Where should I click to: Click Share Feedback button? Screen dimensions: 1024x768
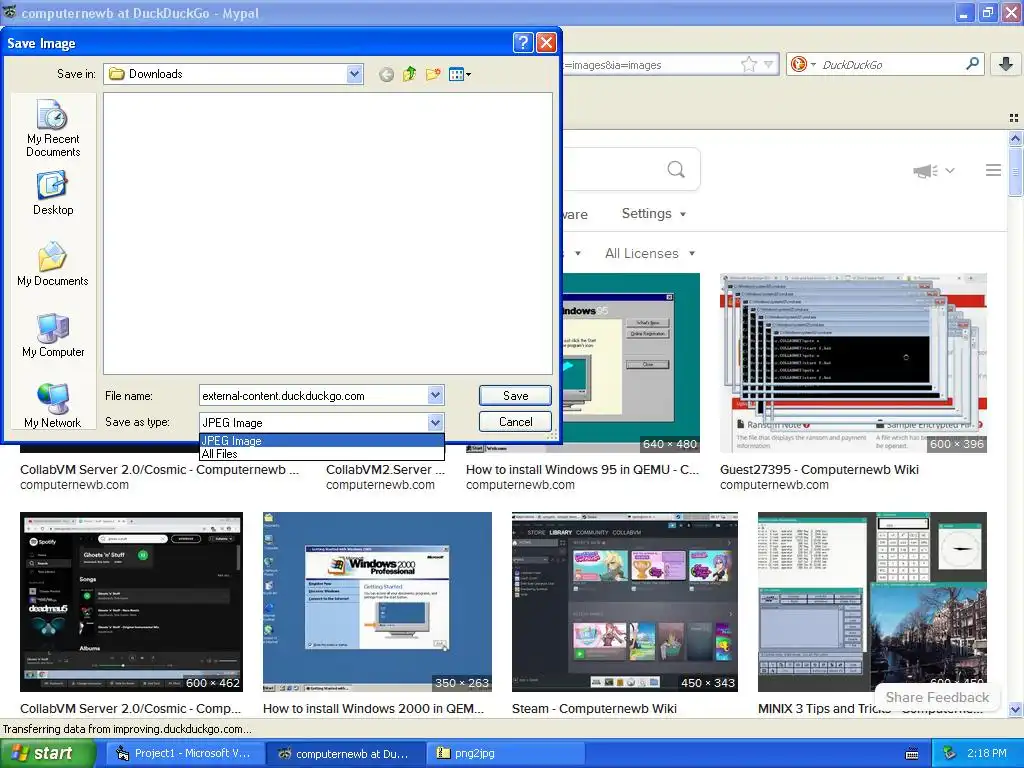point(936,697)
